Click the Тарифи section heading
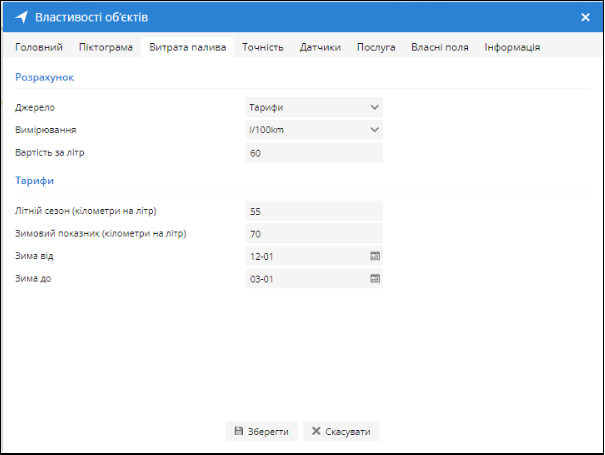Image resolution: width=605 pixels, height=455 pixels. [34, 181]
